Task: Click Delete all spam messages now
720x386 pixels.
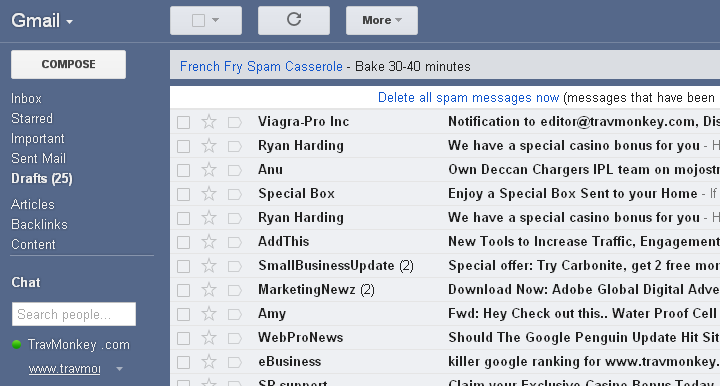Action: 468,98
